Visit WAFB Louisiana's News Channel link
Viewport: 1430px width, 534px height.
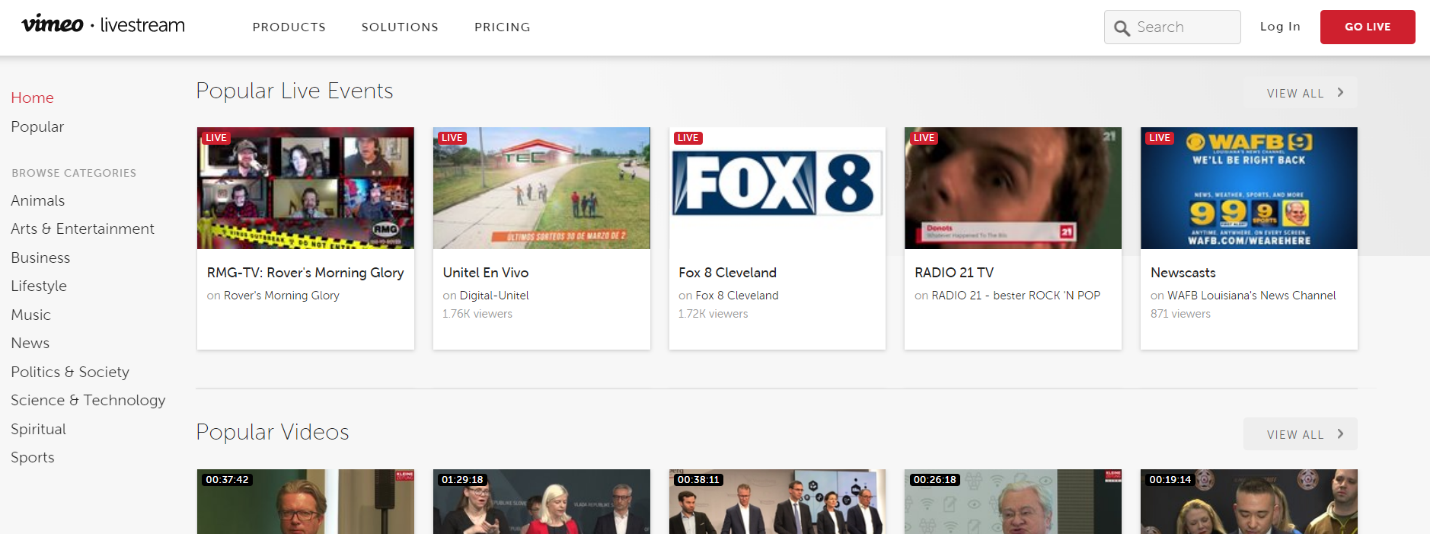click(x=1252, y=296)
